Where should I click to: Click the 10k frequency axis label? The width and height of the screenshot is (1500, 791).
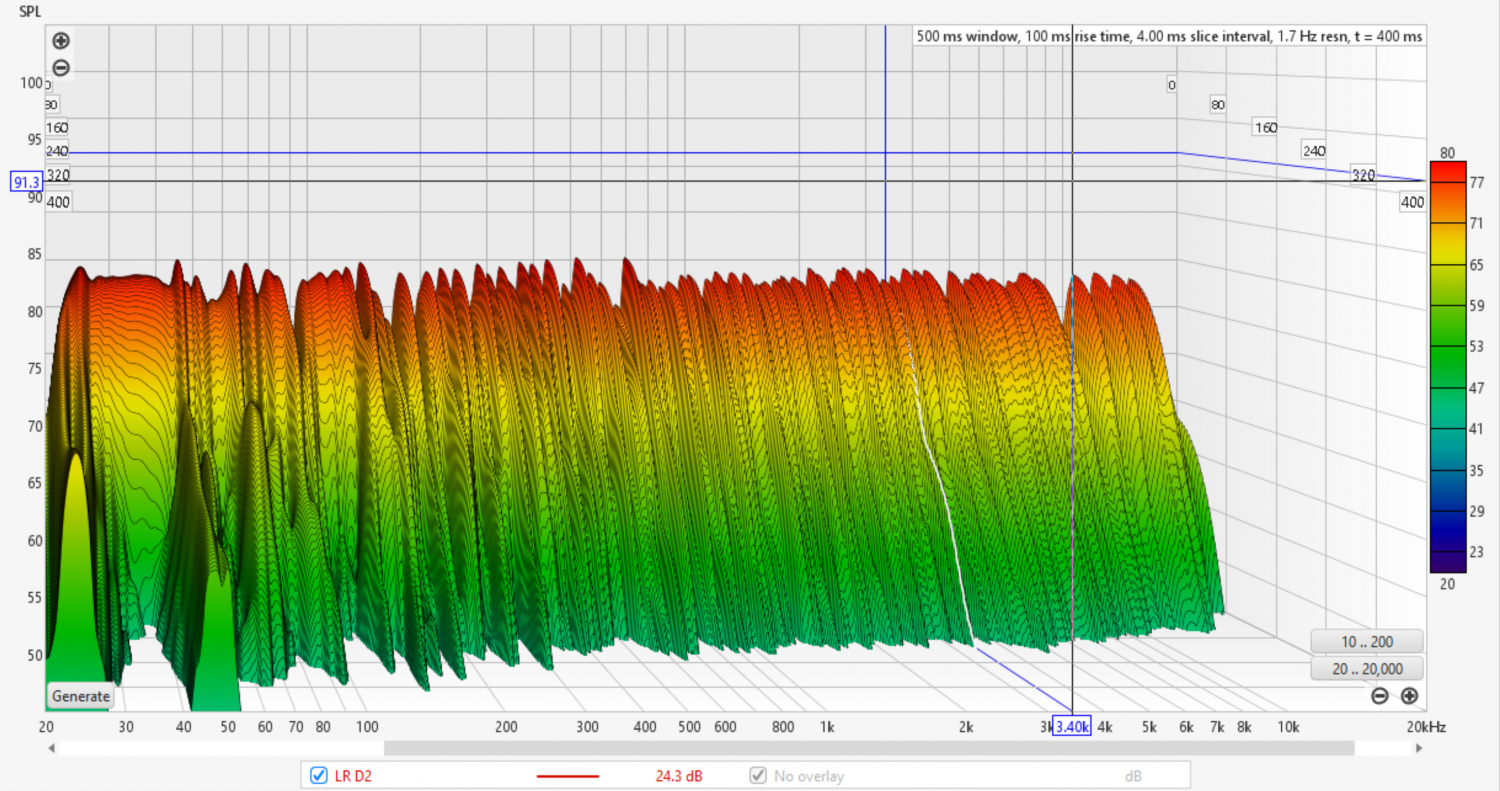coord(1288,726)
